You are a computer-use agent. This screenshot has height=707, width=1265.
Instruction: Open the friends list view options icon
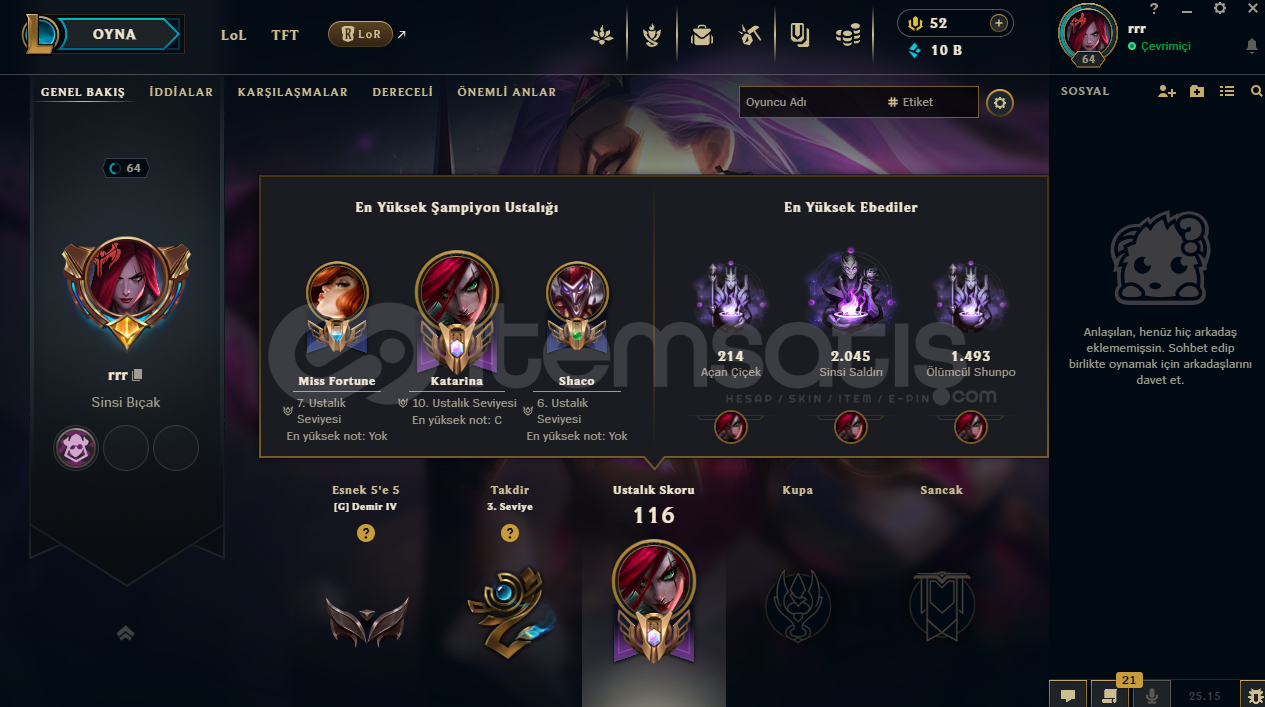click(1227, 91)
